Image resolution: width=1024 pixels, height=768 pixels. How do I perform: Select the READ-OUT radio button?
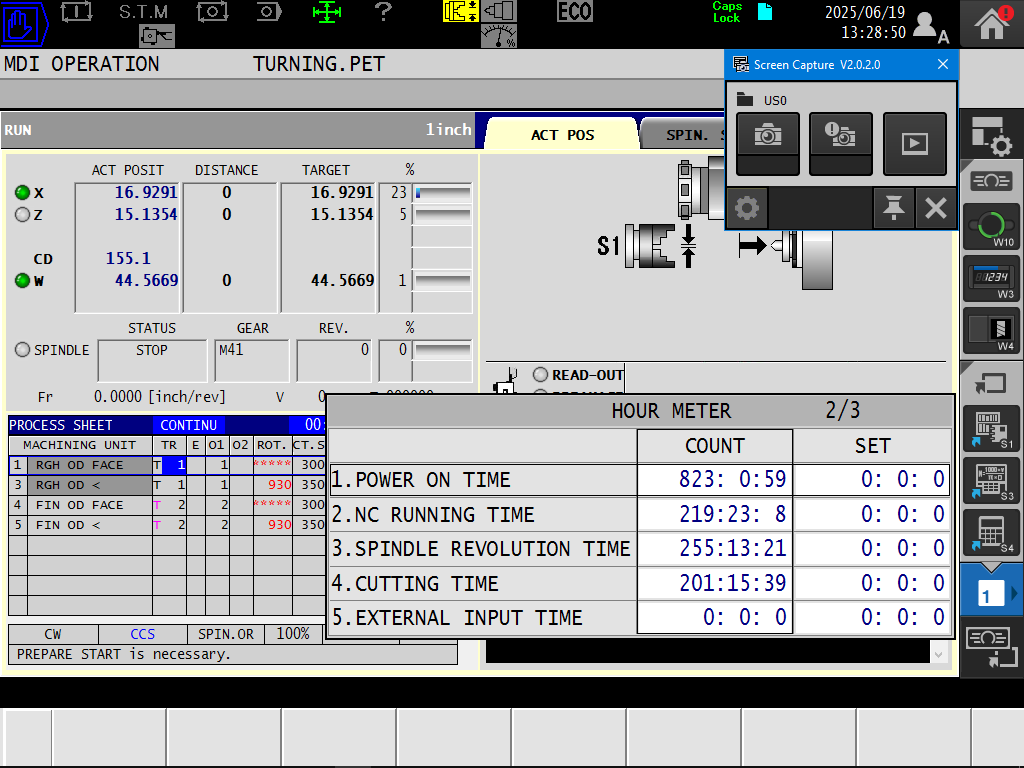[x=541, y=375]
